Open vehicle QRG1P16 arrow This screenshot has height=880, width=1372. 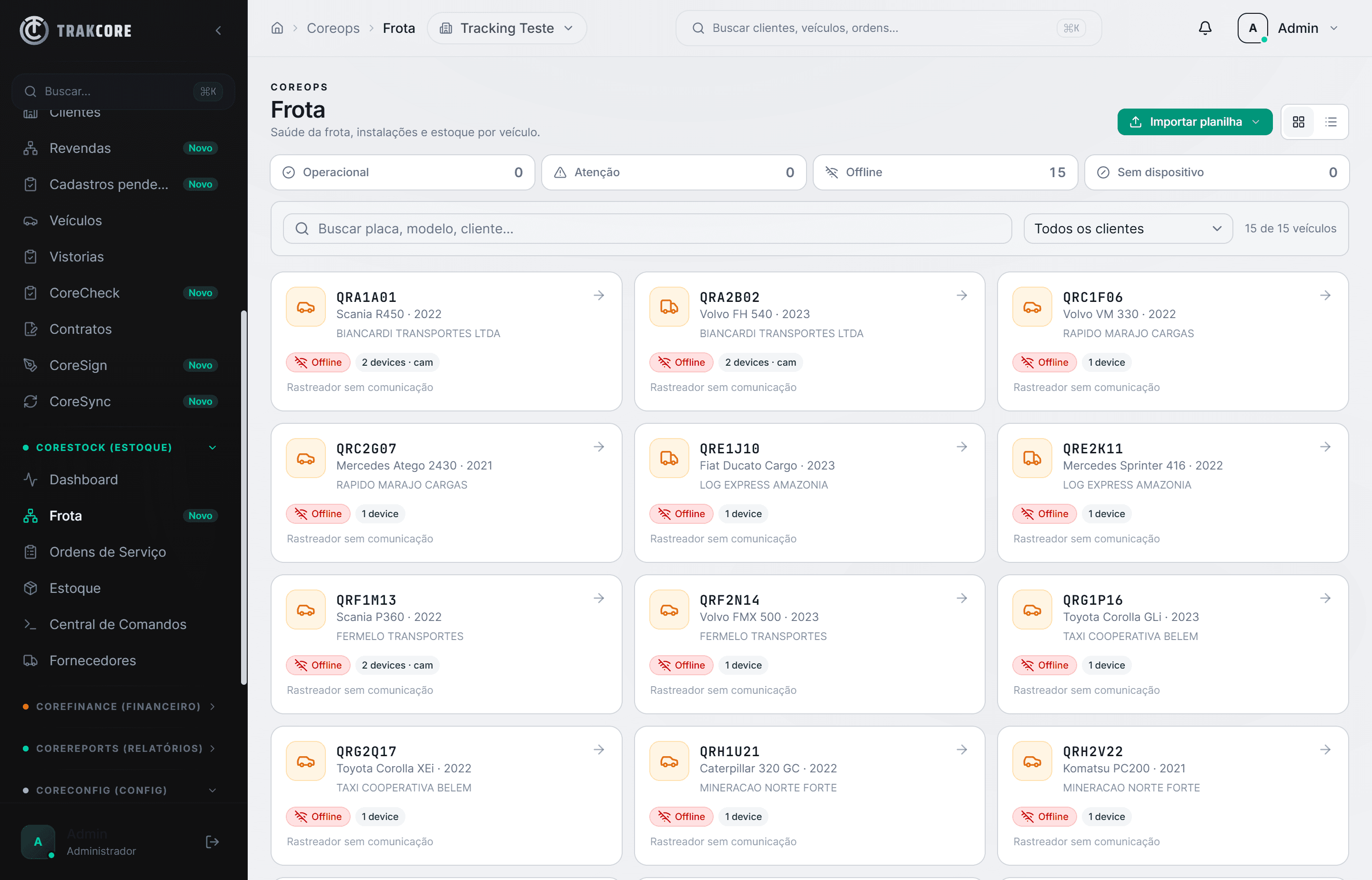pos(1325,598)
